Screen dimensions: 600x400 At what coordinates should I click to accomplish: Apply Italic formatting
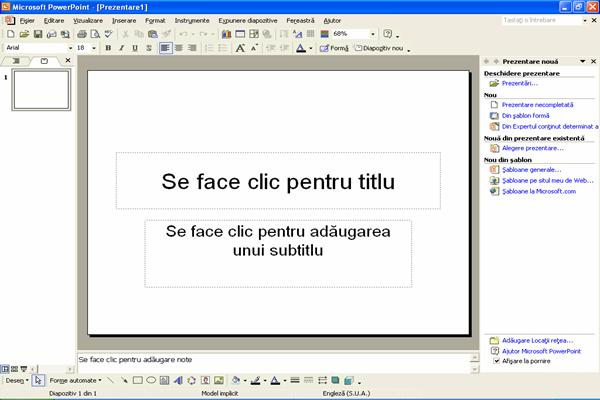tap(122, 48)
